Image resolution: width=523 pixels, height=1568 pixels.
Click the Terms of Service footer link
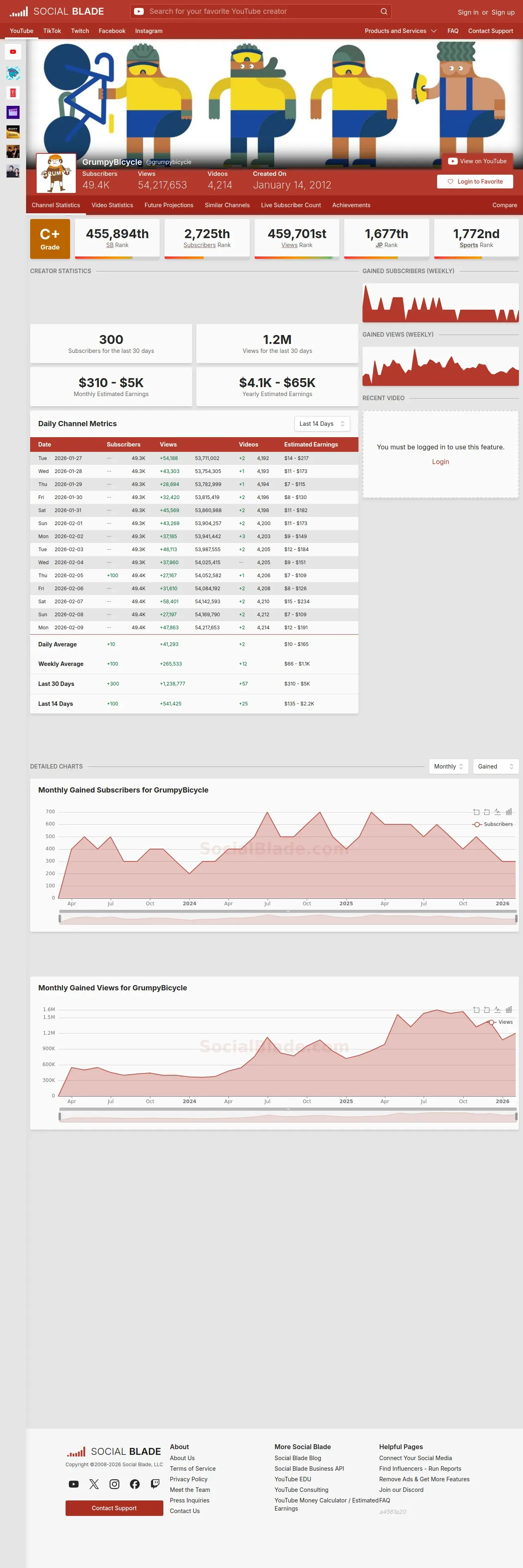tap(192, 1469)
